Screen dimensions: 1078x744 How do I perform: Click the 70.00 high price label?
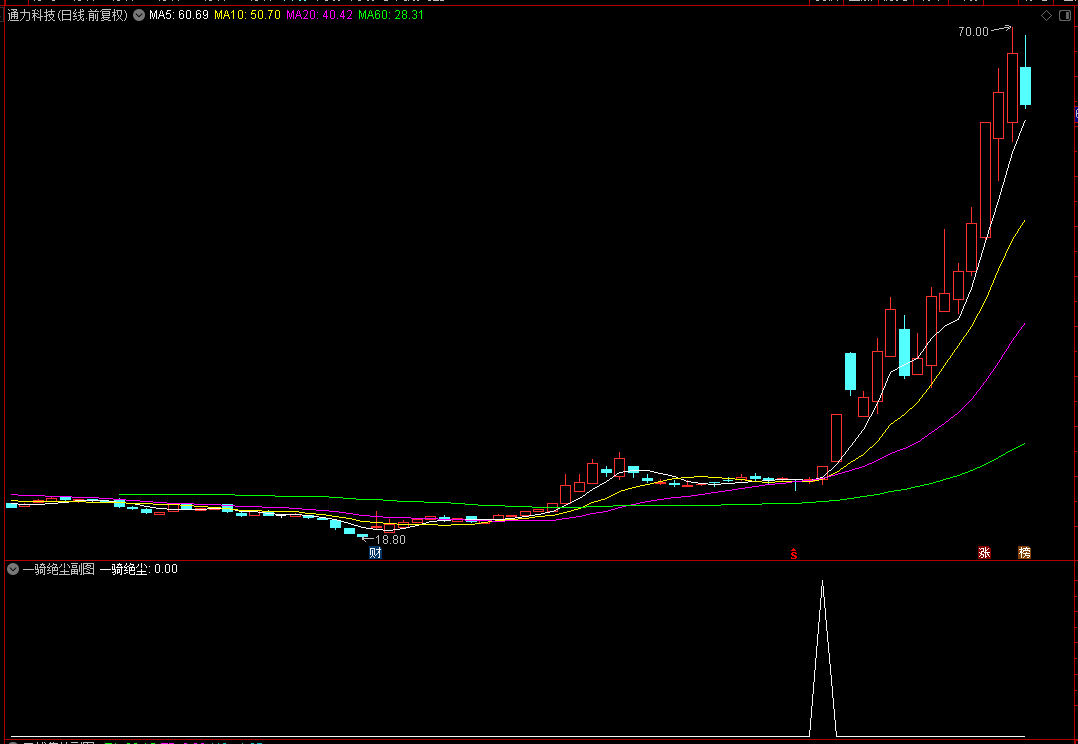(973, 32)
